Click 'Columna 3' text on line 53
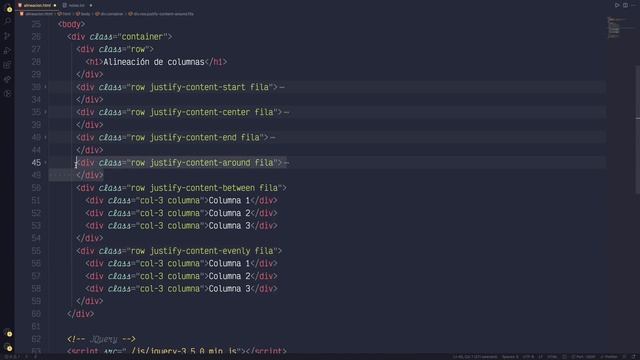This screenshot has width=640, height=360. (x=229, y=226)
